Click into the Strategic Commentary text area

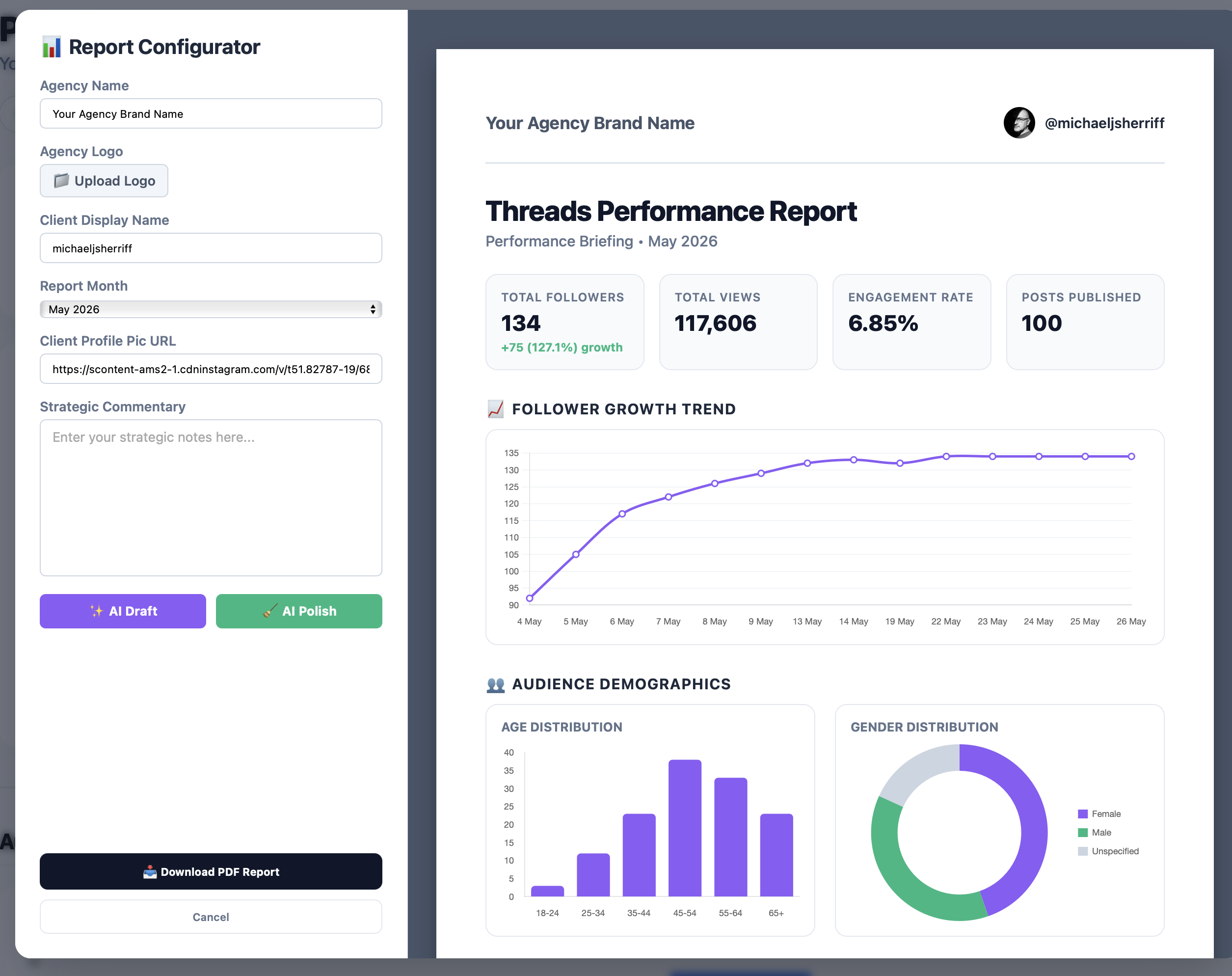click(211, 498)
